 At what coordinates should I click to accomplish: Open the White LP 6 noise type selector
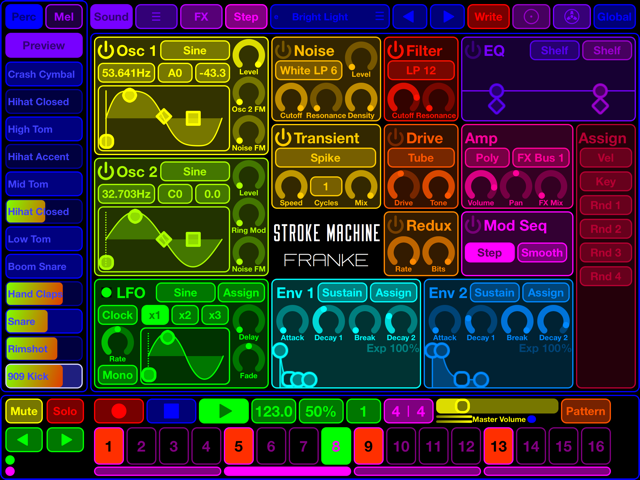[x=309, y=70]
